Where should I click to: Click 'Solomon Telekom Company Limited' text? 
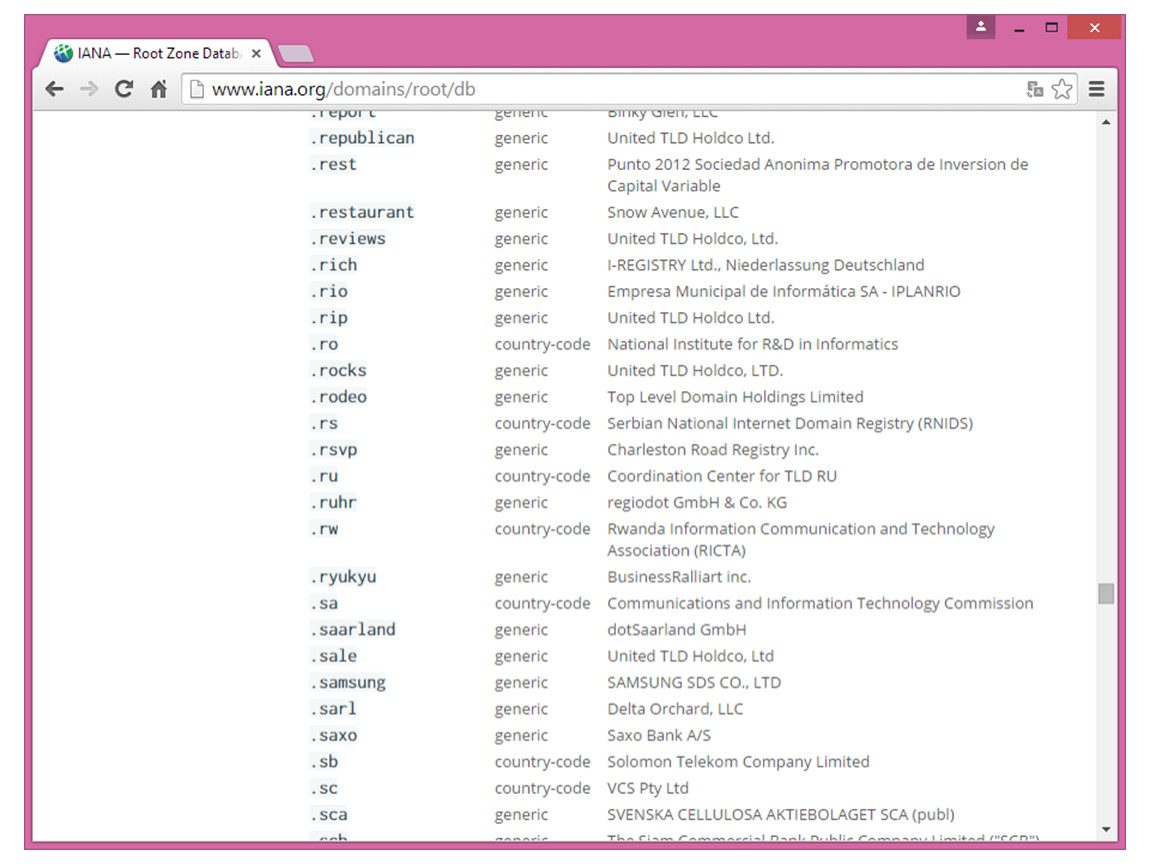[x=738, y=761]
